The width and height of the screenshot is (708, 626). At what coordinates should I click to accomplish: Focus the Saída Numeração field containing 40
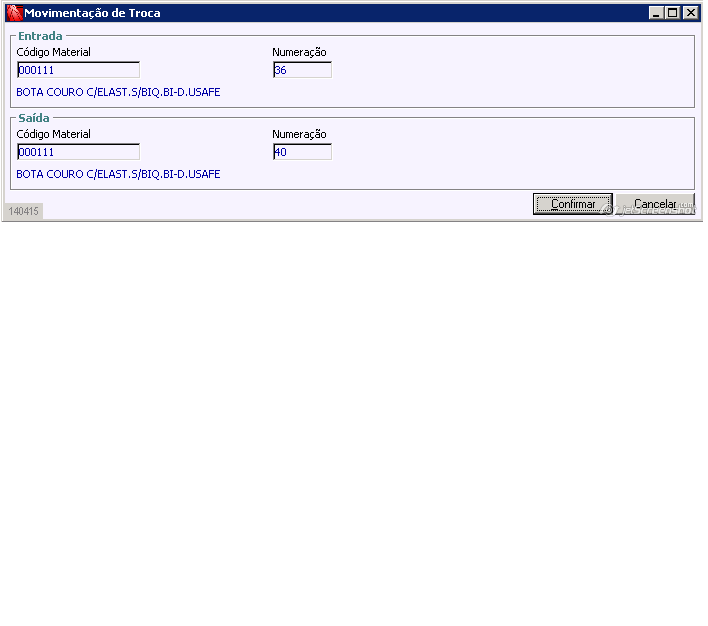click(x=302, y=152)
